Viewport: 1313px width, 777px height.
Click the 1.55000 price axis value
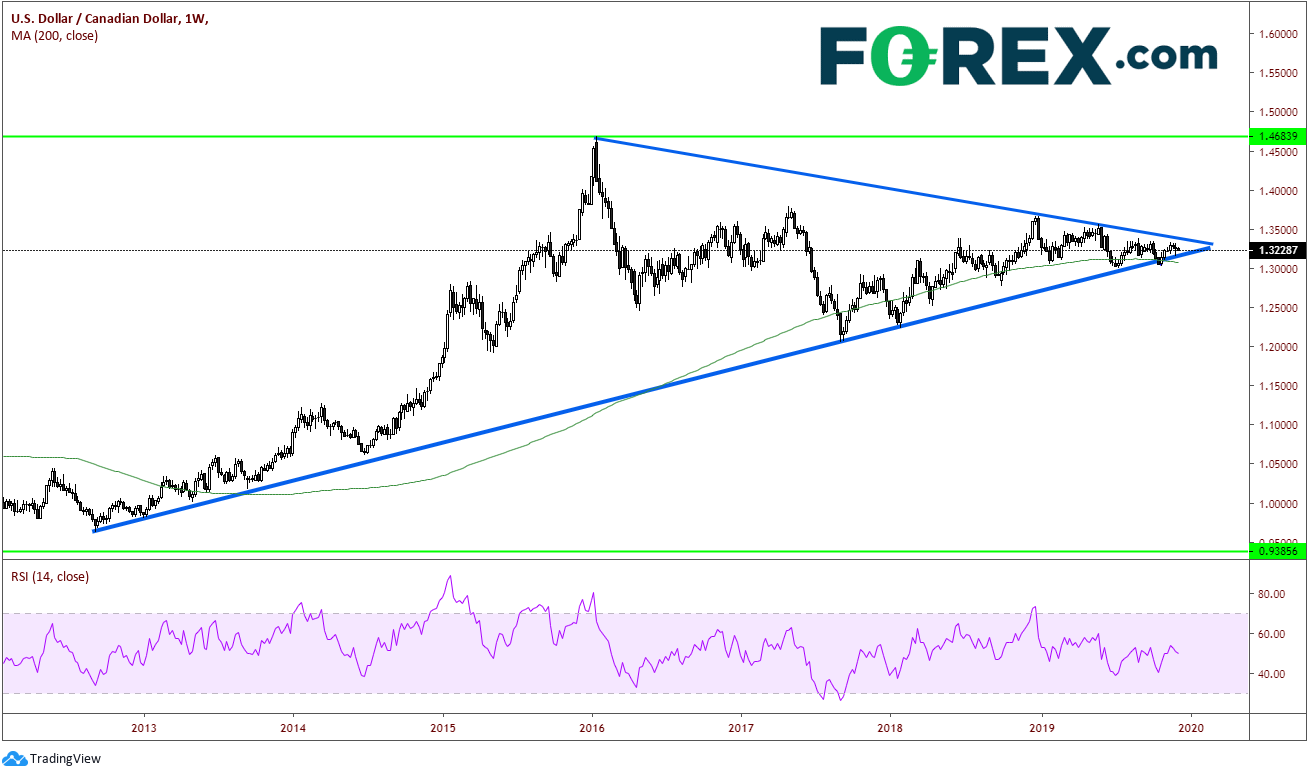[1280, 73]
